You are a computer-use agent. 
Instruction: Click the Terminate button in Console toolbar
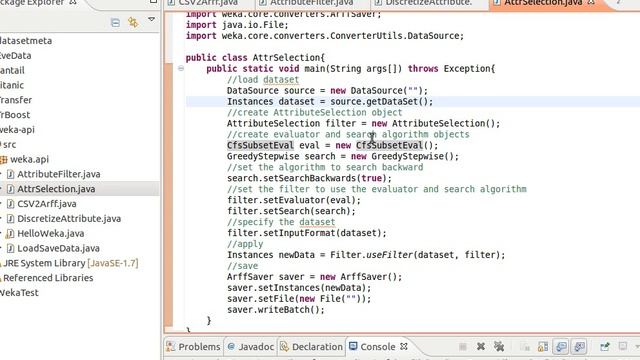462,347
